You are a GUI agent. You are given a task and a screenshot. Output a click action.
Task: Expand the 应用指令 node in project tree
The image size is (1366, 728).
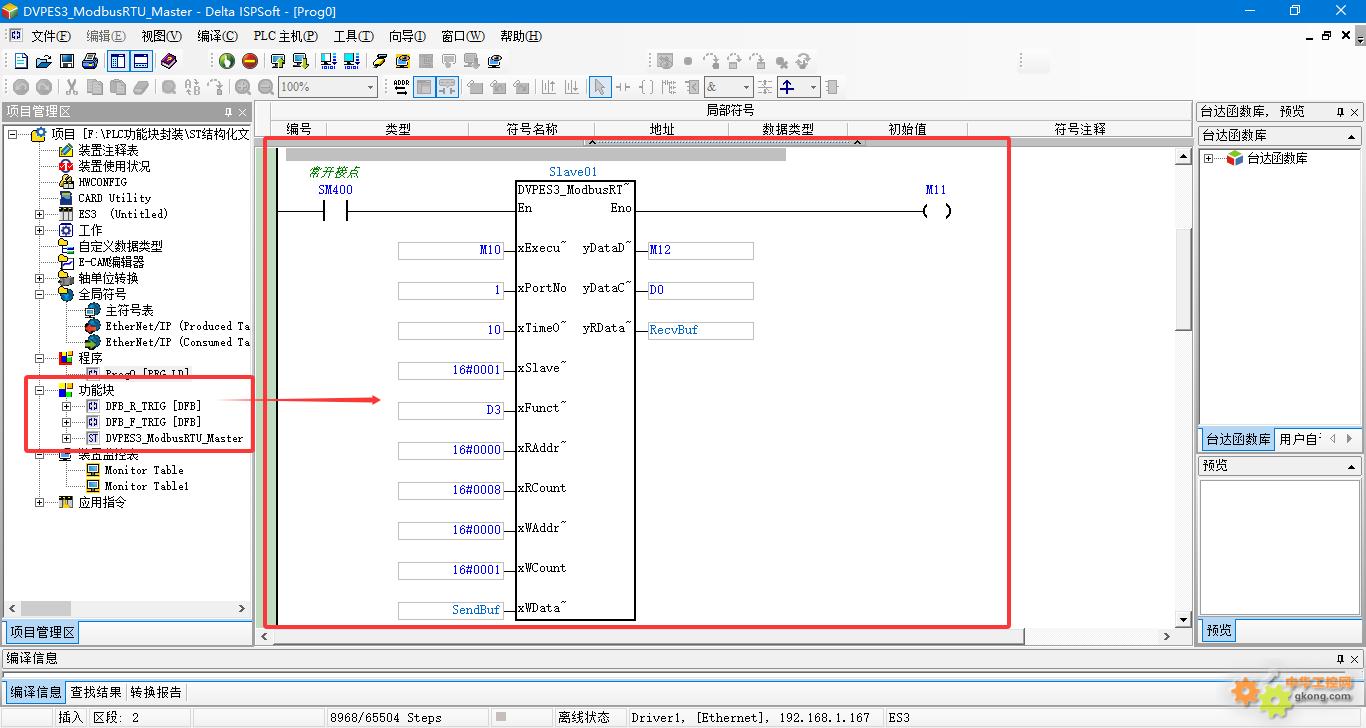pyautogui.click(x=40, y=502)
